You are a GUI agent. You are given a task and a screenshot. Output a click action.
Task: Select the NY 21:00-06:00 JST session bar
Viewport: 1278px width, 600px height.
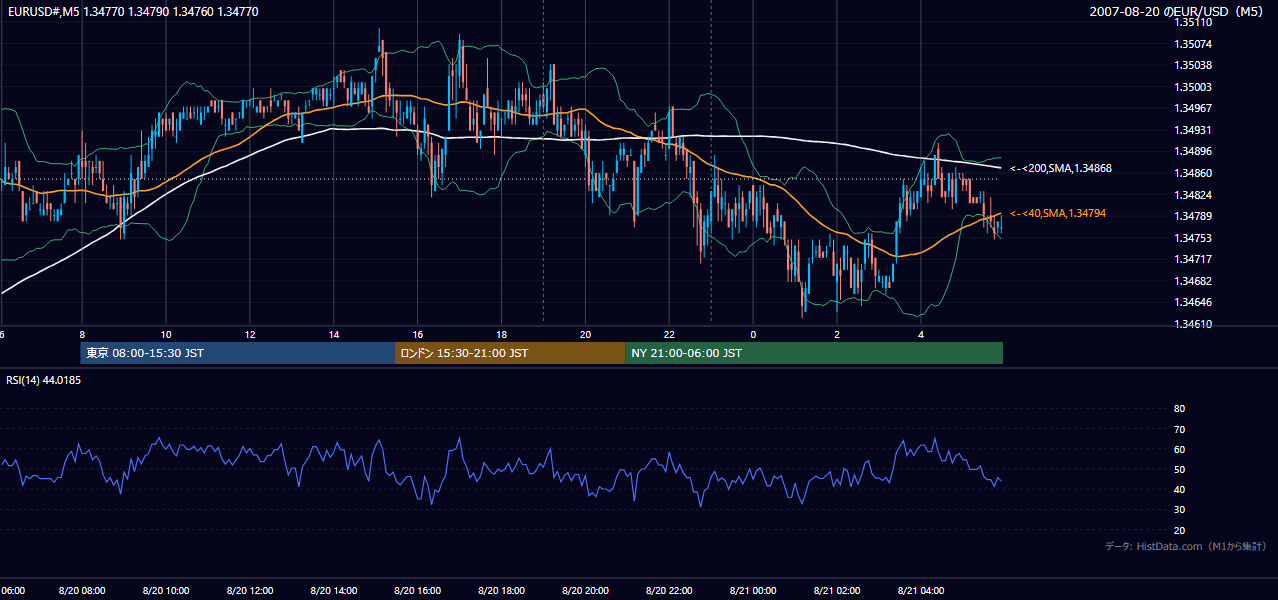point(814,353)
